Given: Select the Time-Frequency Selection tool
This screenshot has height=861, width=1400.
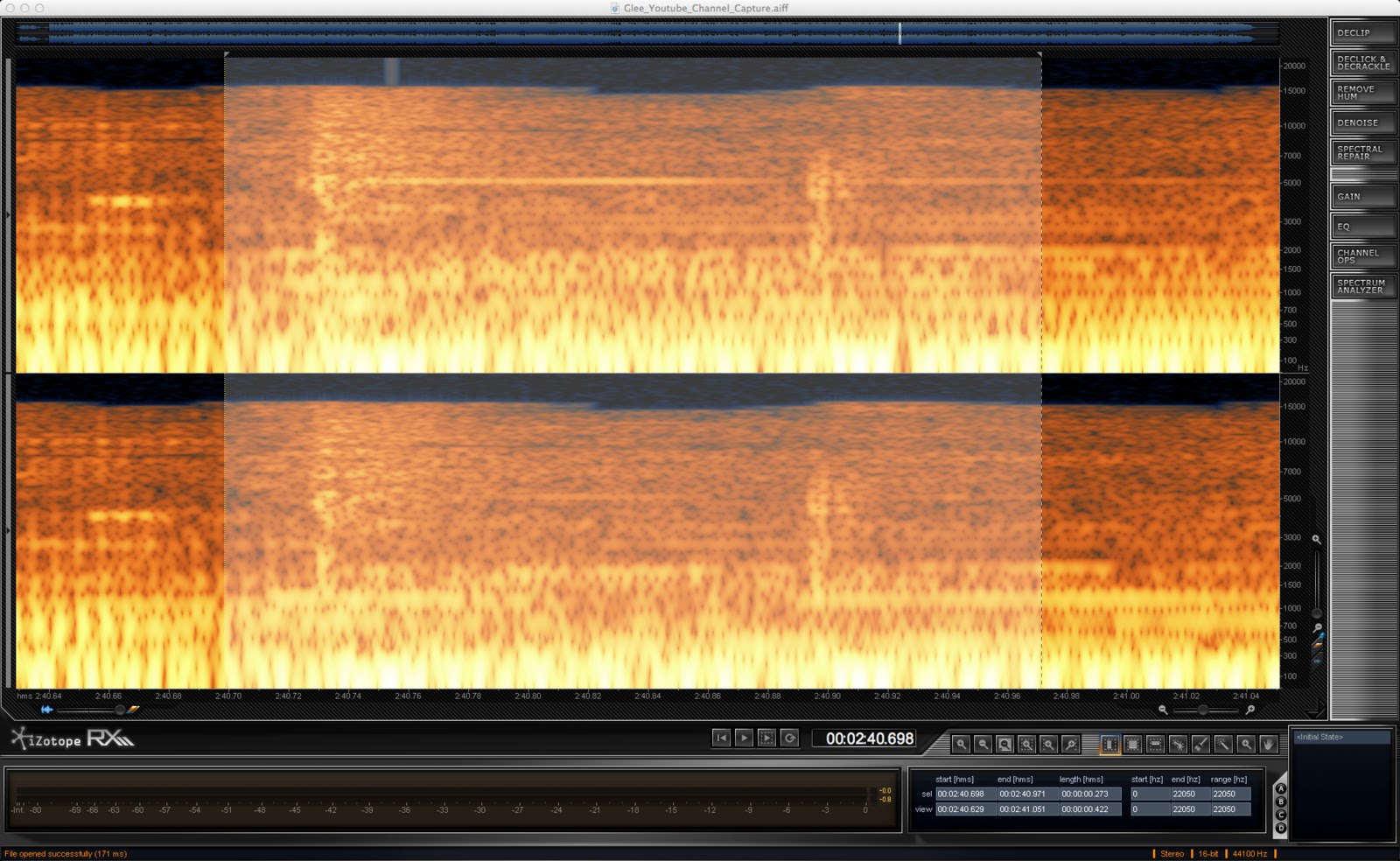Looking at the screenshot, I should pos(1132,745).
